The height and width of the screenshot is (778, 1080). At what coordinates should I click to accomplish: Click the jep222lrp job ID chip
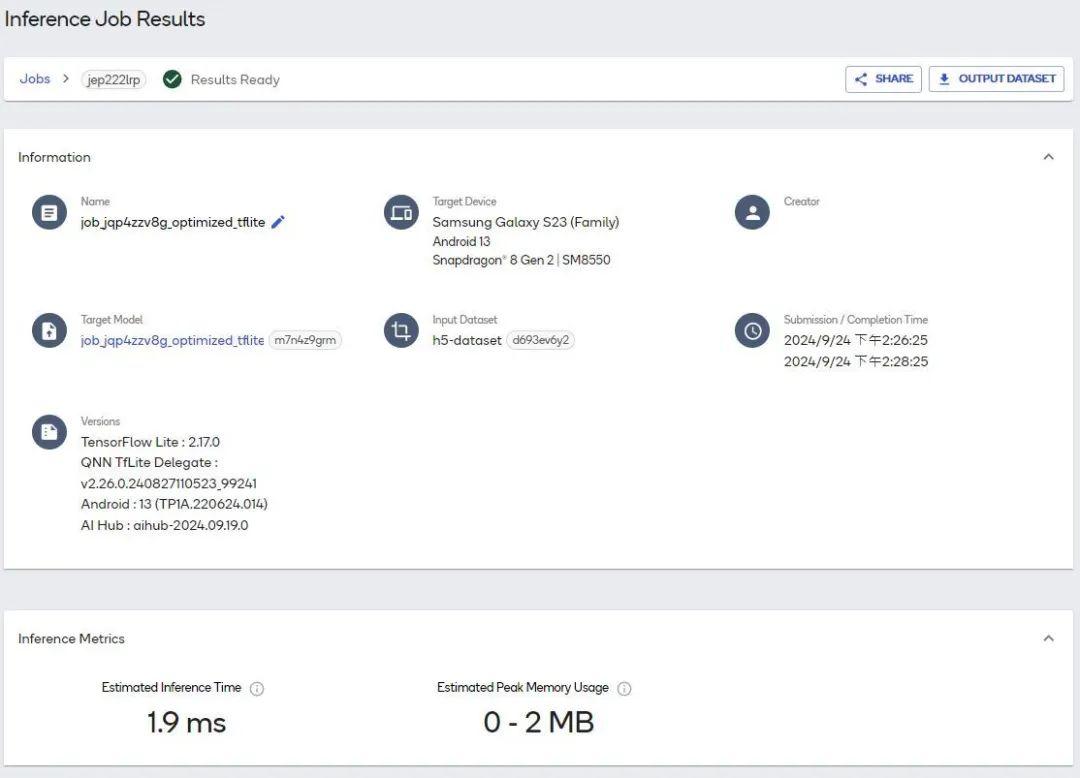click(x=114, y=80)
